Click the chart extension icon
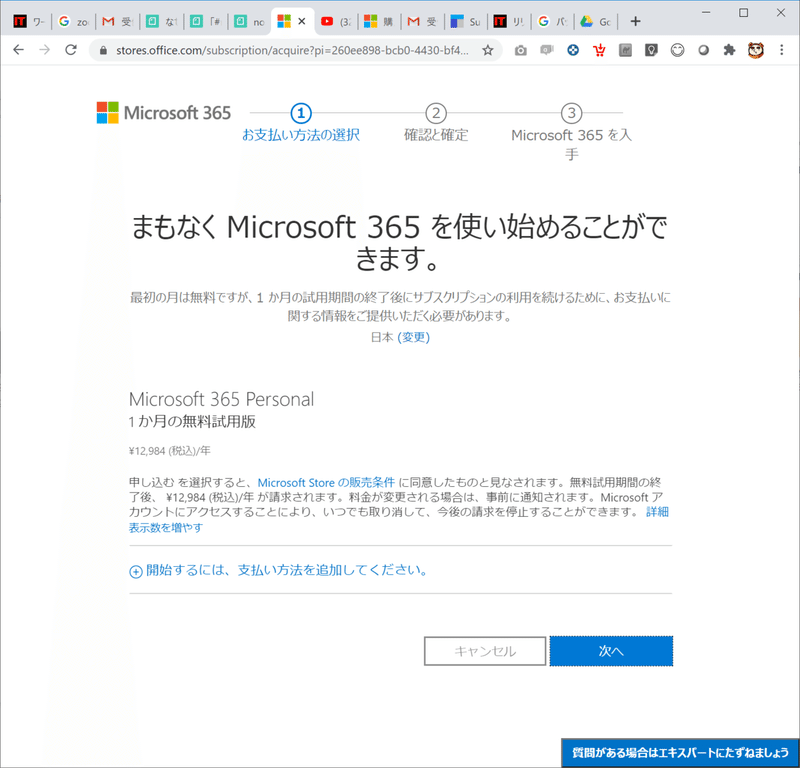This screenshot has height=768, width=800. click(625, 50)
